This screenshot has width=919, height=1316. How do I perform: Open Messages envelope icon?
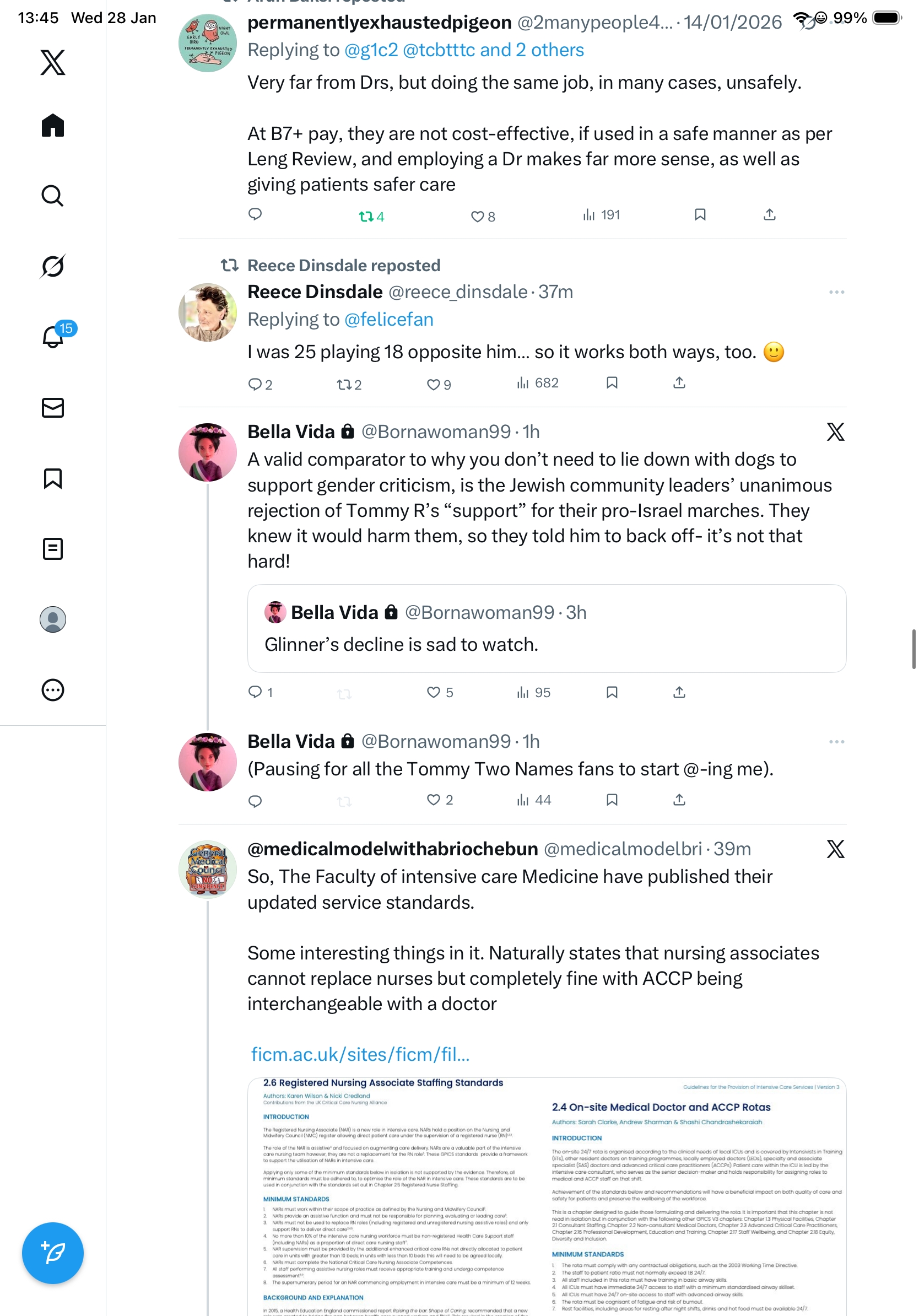(53, 407)
